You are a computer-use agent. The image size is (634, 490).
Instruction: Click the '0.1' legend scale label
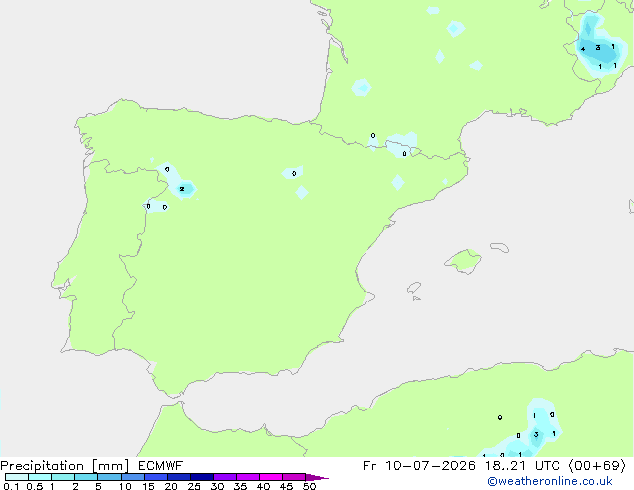(x=11, y=486)
